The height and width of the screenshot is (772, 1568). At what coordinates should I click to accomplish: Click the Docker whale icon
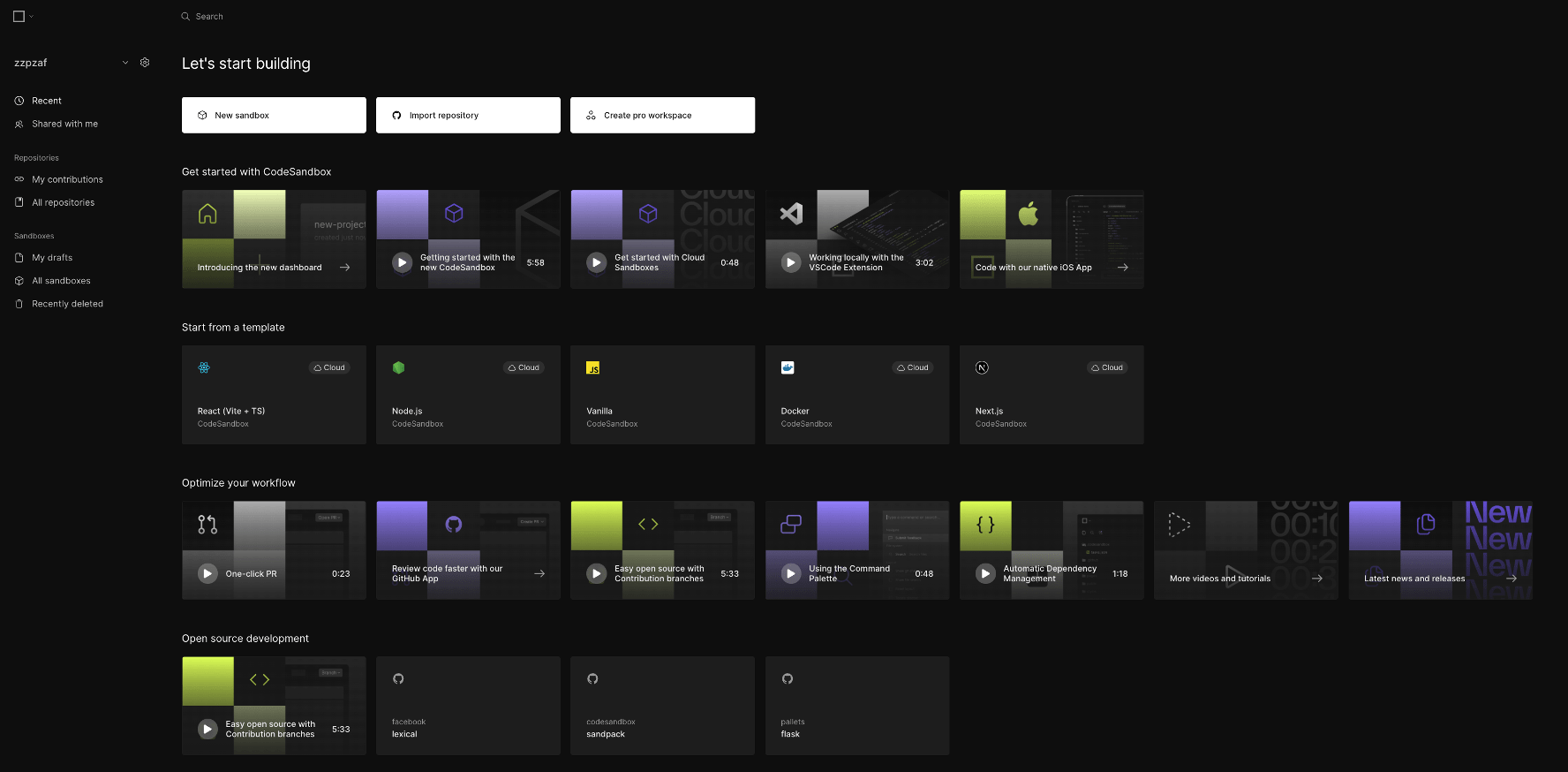[788, 367]
